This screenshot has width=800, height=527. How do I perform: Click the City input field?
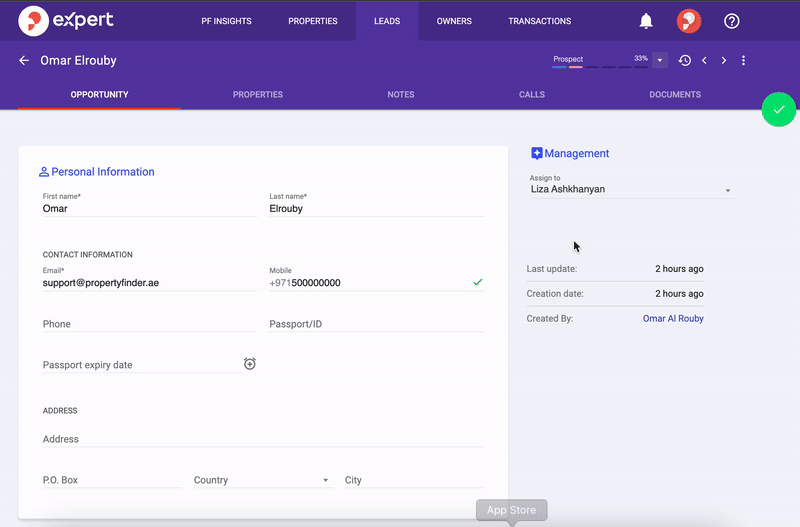pyautogui.click(x=414, y=480)
